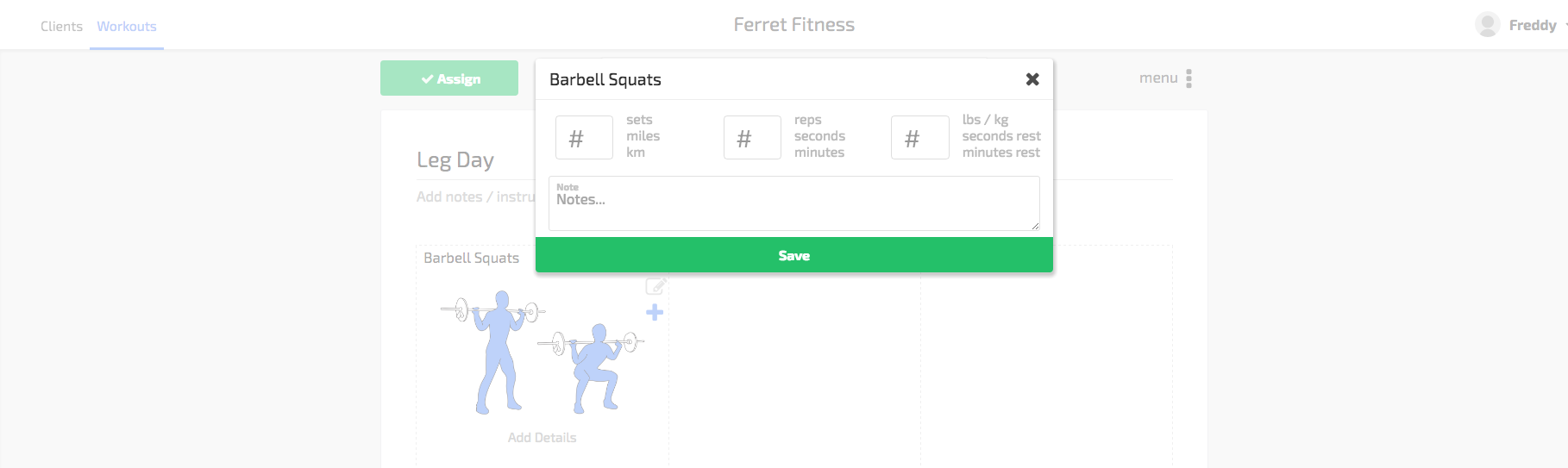Close the Barbell Squats dialog
This screenshot has height=468, width=1568.
pos(1032,79)
